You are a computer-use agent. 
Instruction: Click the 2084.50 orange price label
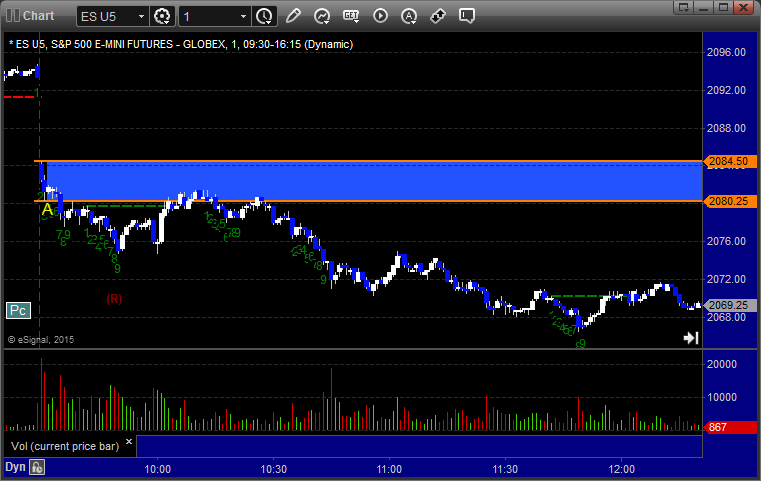pos(727,161)
